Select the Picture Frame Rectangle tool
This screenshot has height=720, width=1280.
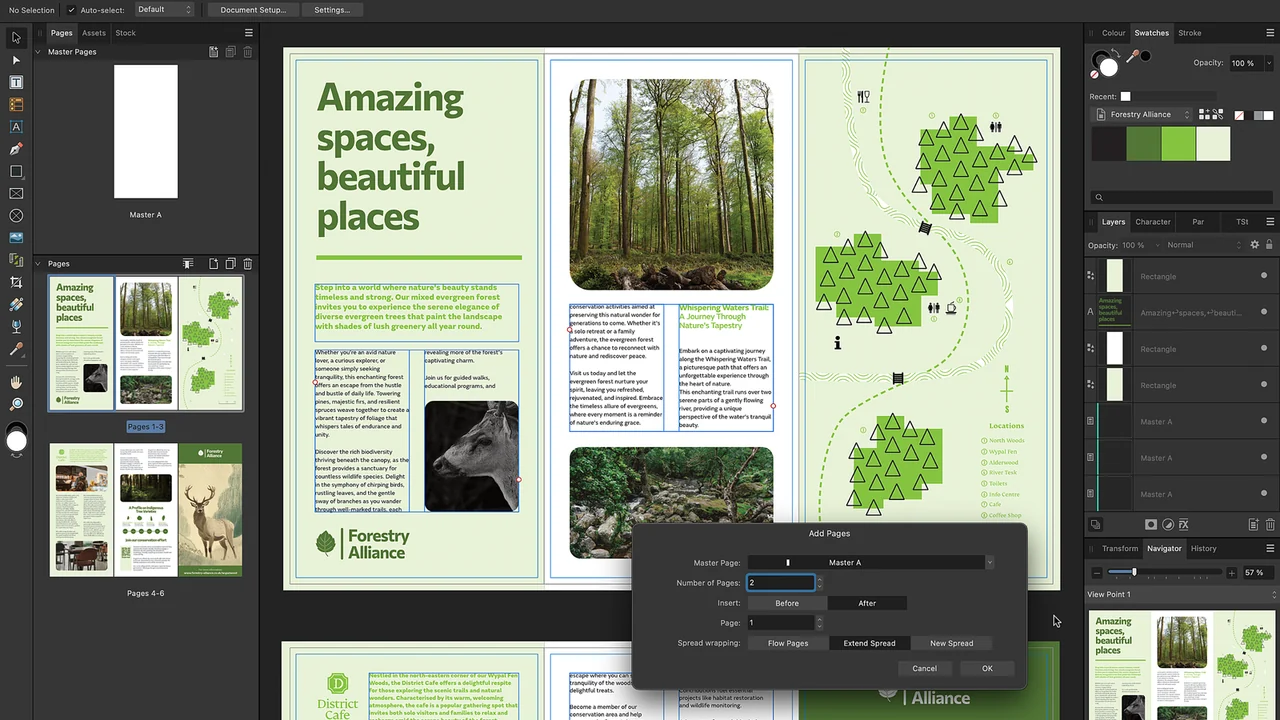coord(16,193)
